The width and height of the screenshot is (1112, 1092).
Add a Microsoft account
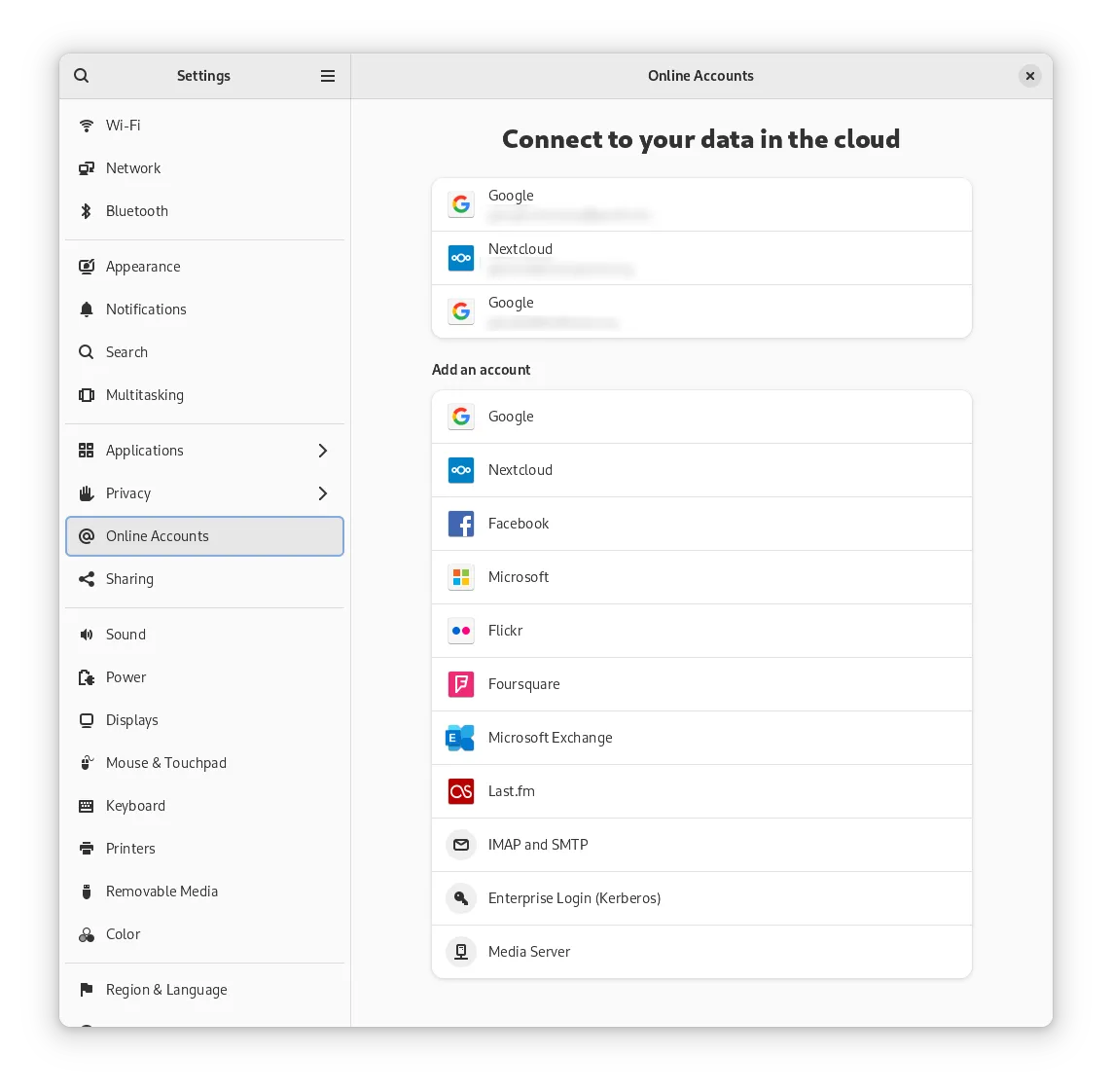tap(700, 577)
